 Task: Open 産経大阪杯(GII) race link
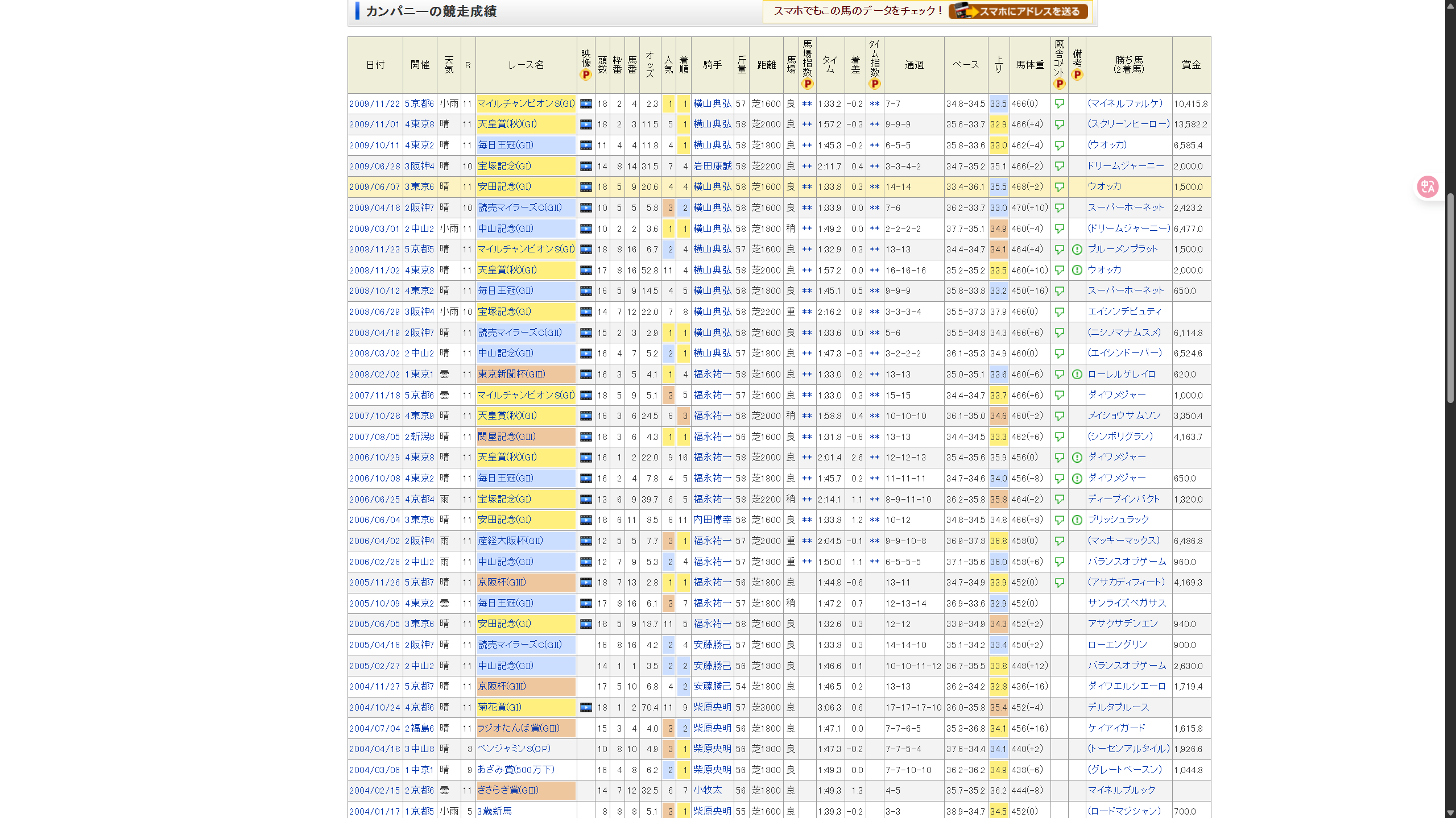tap(510, 541)
